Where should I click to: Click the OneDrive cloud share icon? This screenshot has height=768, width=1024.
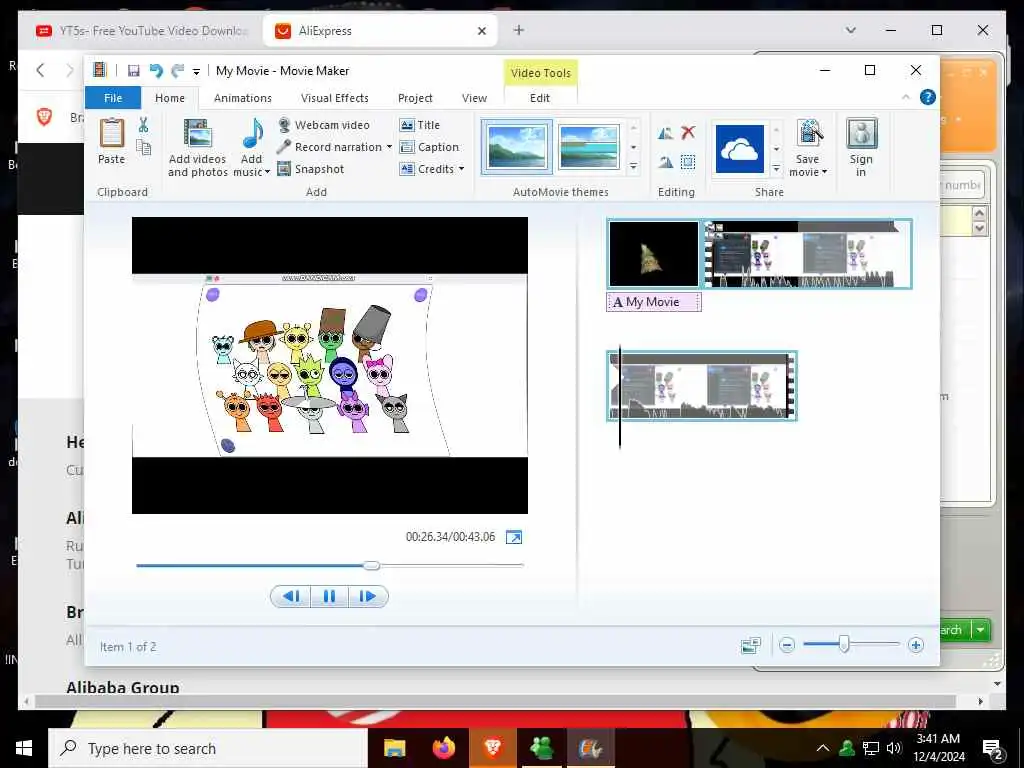(740, 149)
